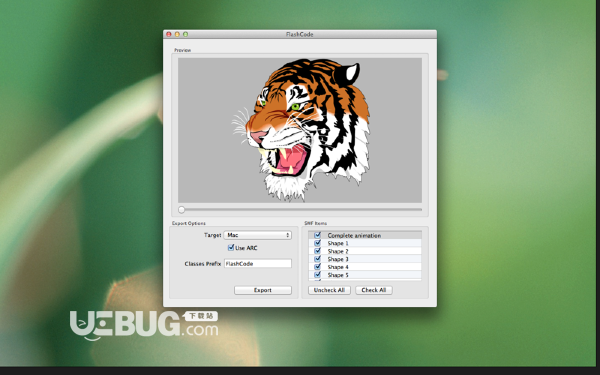Select the Shape 3 row label

point(338,259)
